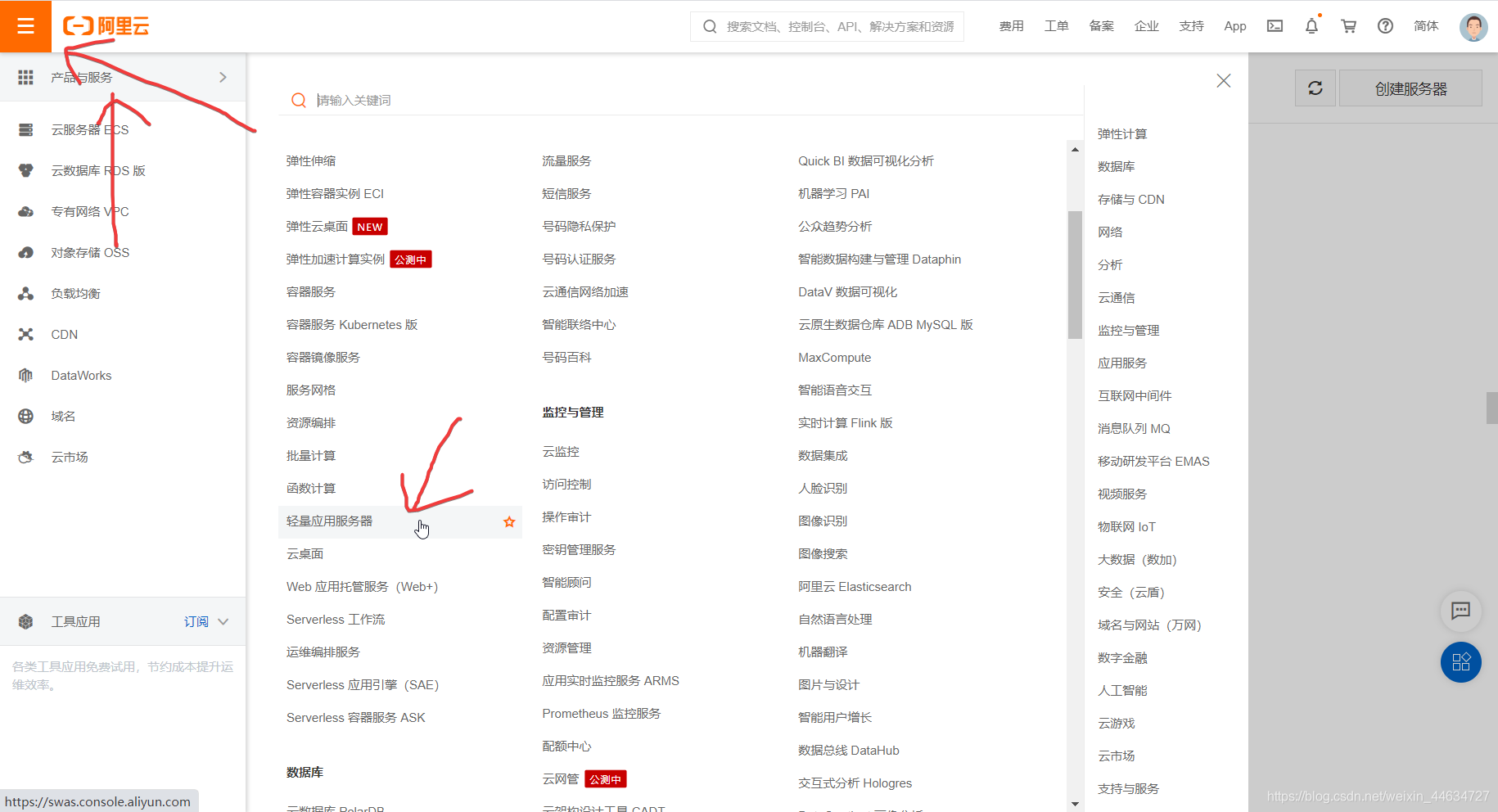Open the notifications bell

(1312, 26)
